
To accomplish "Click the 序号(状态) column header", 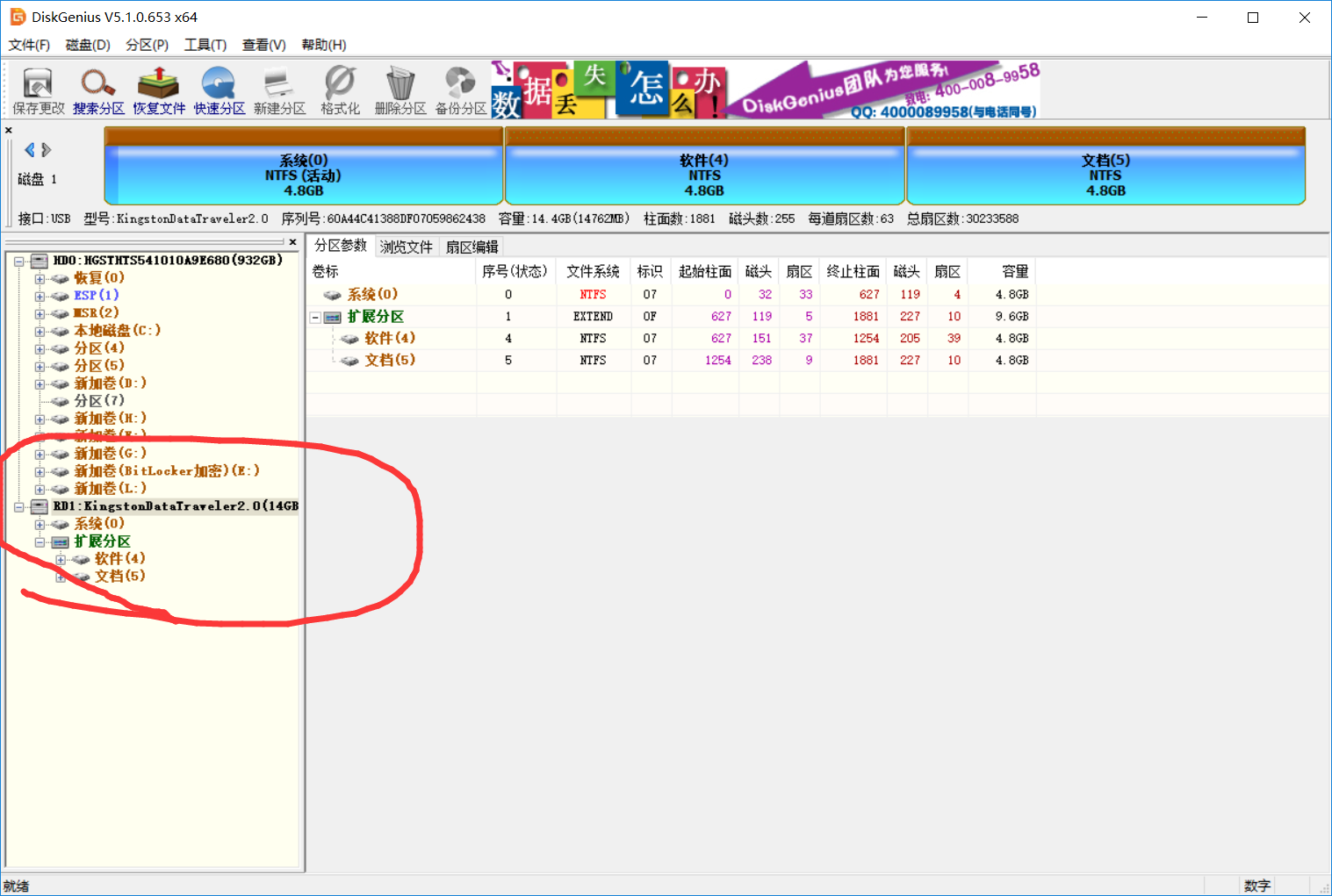I will tap(516, 272).
